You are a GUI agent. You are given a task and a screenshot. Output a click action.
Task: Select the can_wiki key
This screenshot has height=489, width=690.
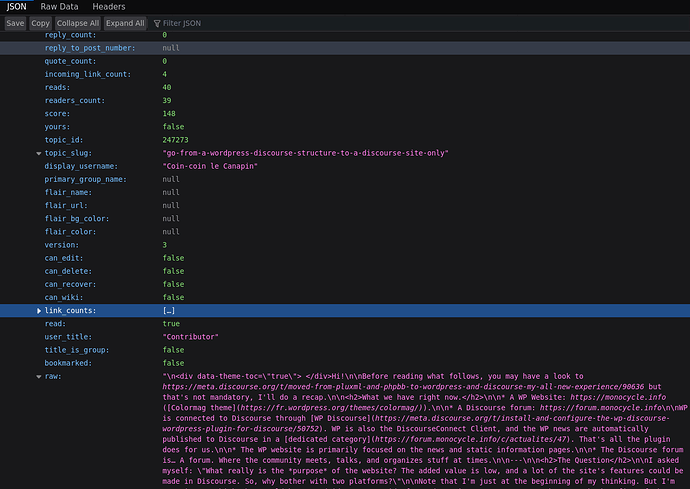[64, 298]
